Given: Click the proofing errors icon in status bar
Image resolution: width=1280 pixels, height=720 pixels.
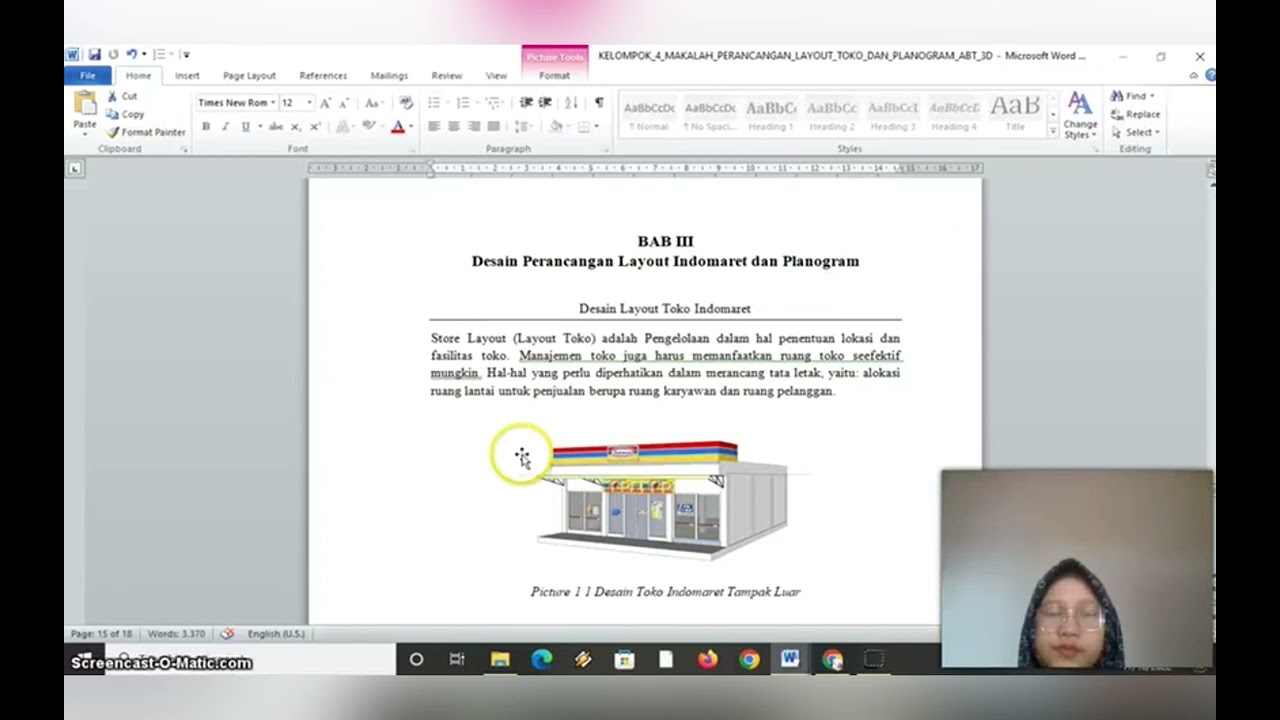Looking at the screenshot, I should click(227, 634).
